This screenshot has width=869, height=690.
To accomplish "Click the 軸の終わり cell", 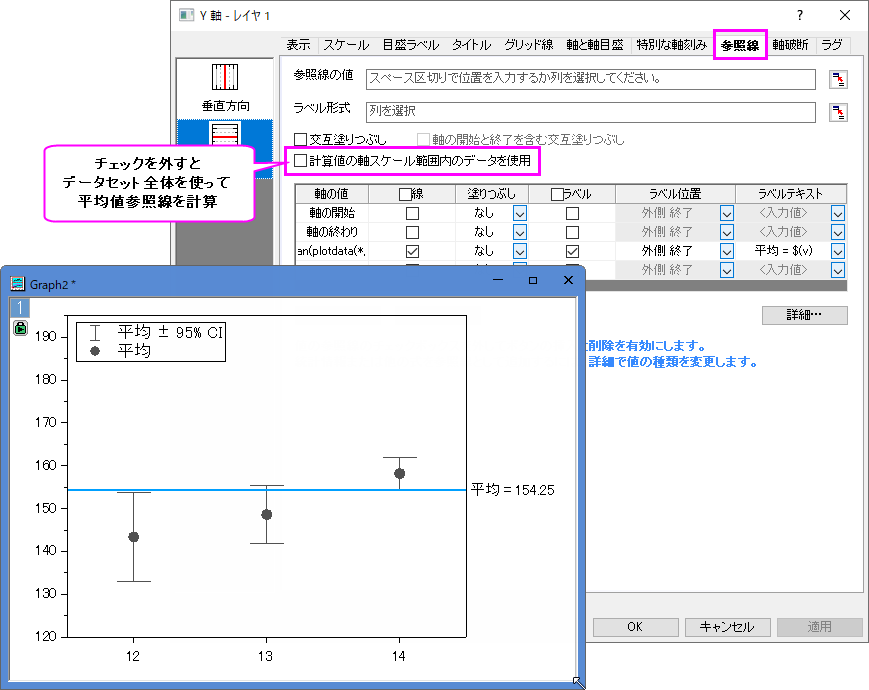I will (331, 232).
